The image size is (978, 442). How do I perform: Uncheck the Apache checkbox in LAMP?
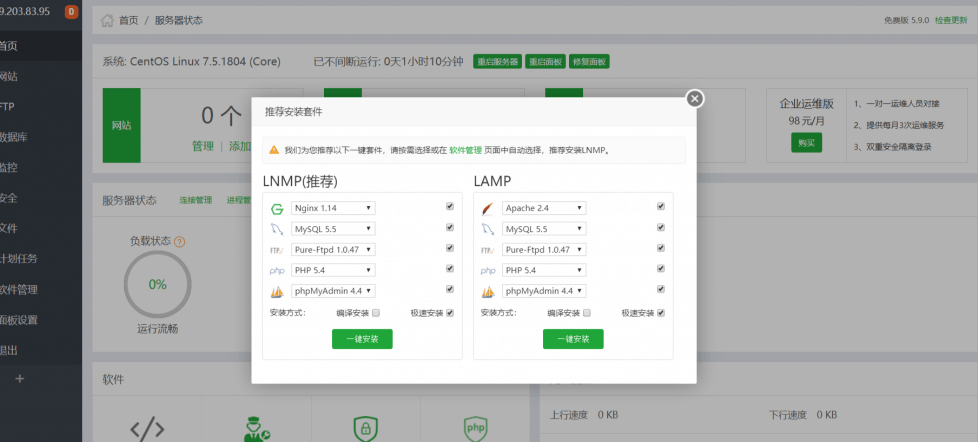coord(661,206)
